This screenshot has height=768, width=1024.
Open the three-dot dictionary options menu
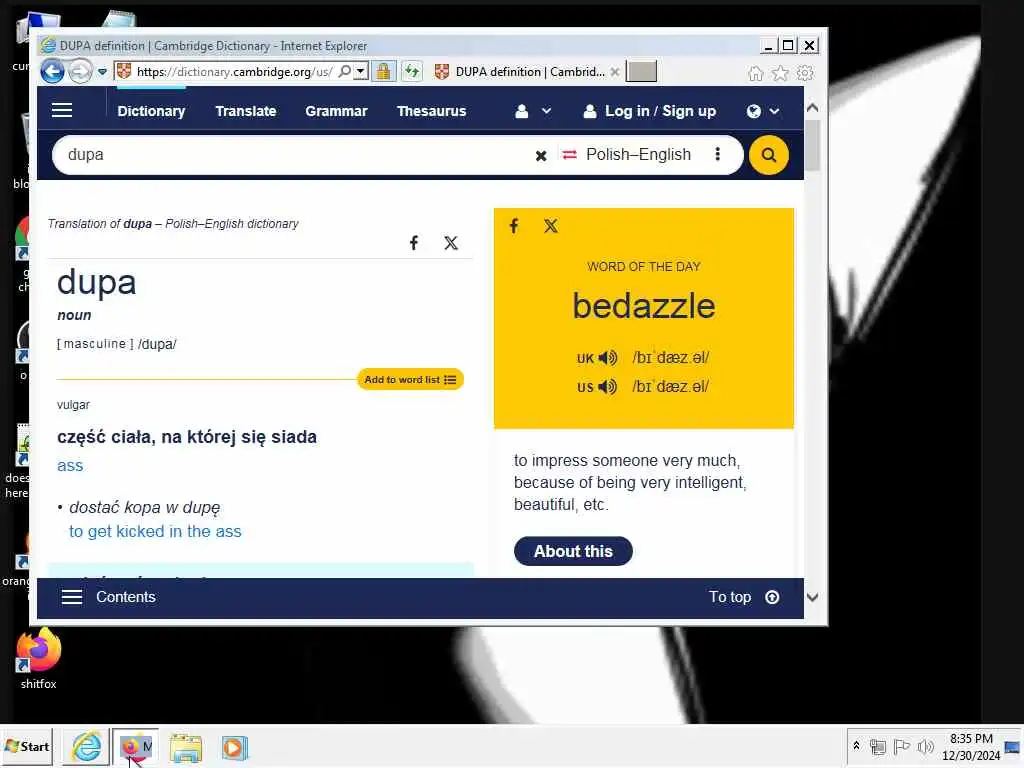718,154
